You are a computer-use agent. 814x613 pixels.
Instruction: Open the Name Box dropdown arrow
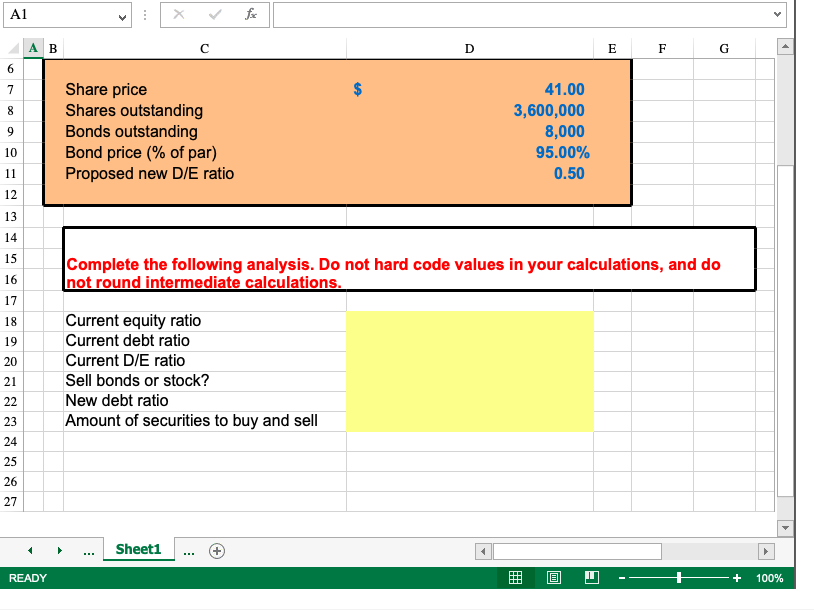(122, 17)
